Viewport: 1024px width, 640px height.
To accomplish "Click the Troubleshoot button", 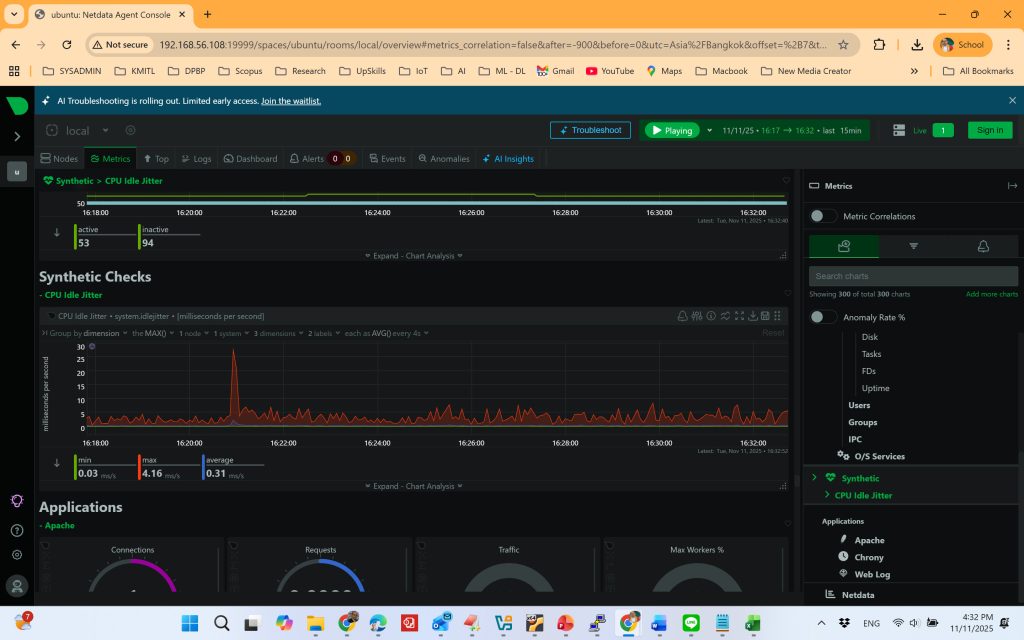I will coord(590,130).
